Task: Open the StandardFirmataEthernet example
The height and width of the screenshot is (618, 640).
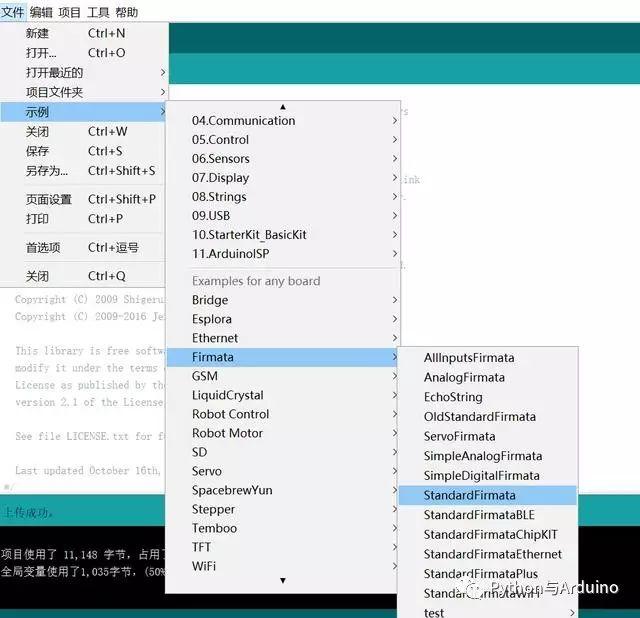Action: coord(487,554)
